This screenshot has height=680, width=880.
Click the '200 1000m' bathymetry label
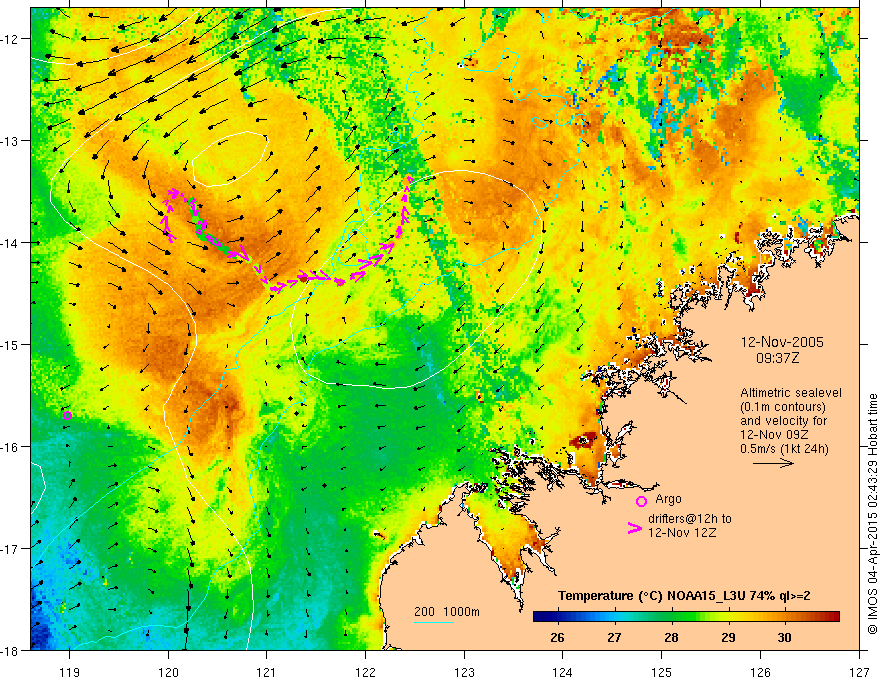(447, 612)
